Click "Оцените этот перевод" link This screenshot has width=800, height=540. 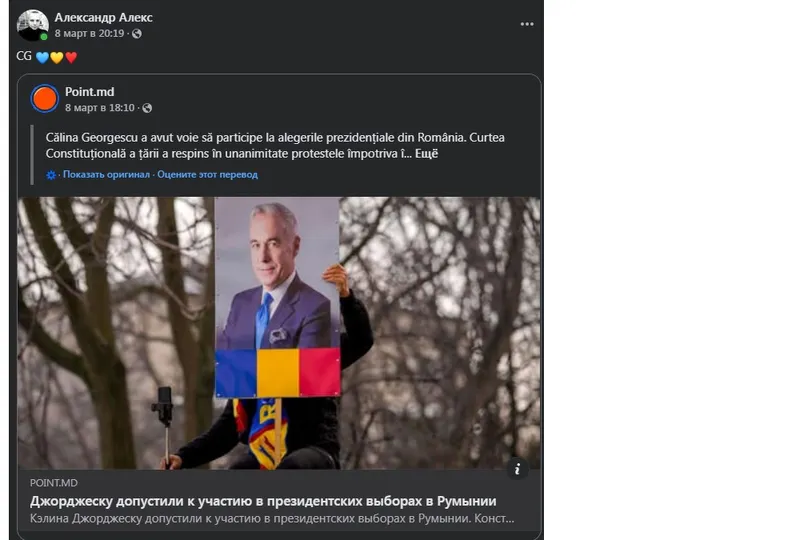(207, 175)
